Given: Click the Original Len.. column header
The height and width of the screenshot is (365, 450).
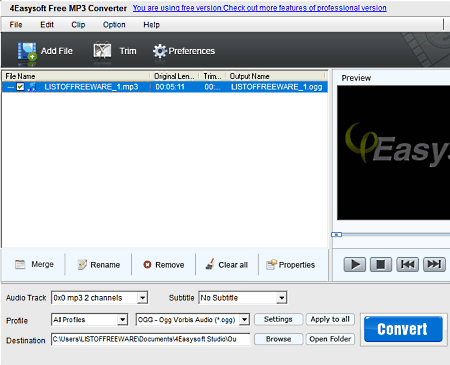Looking at the screenshot, I should click(174, 76).
